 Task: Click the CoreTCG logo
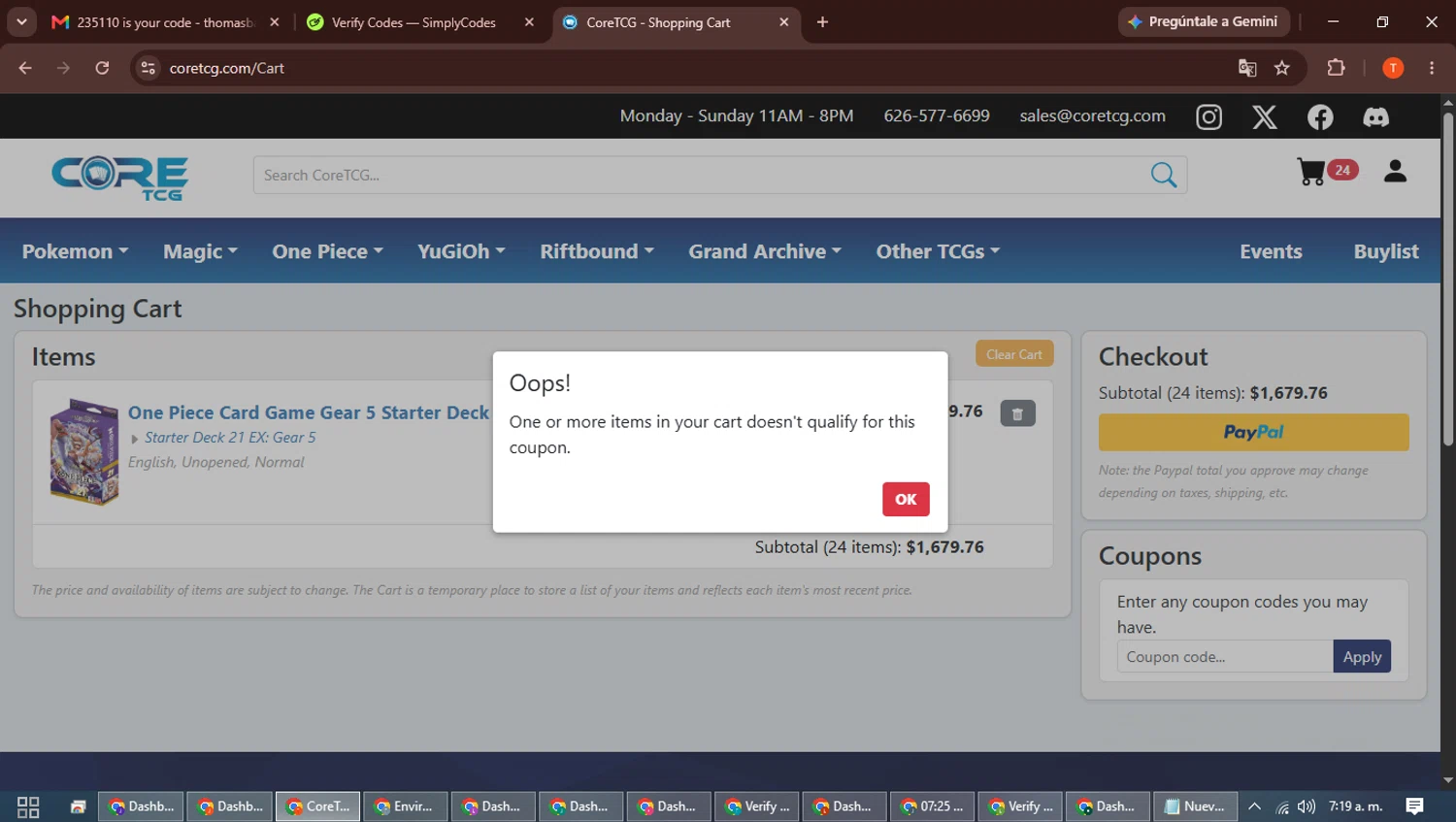click(x=120, y=178)
